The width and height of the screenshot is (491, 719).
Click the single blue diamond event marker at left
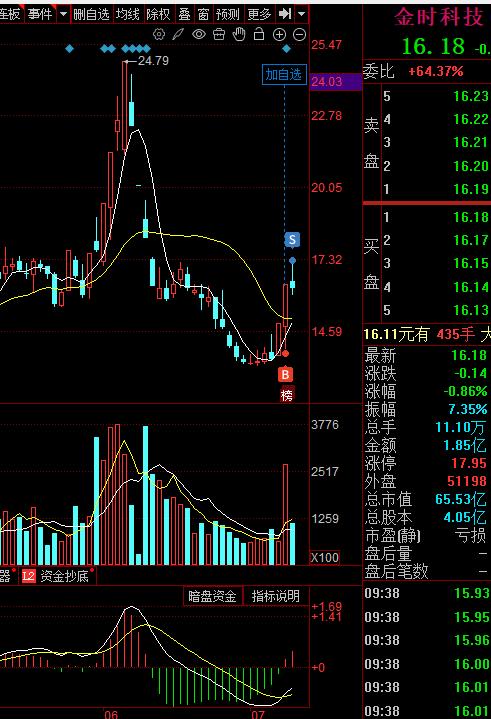69,48
